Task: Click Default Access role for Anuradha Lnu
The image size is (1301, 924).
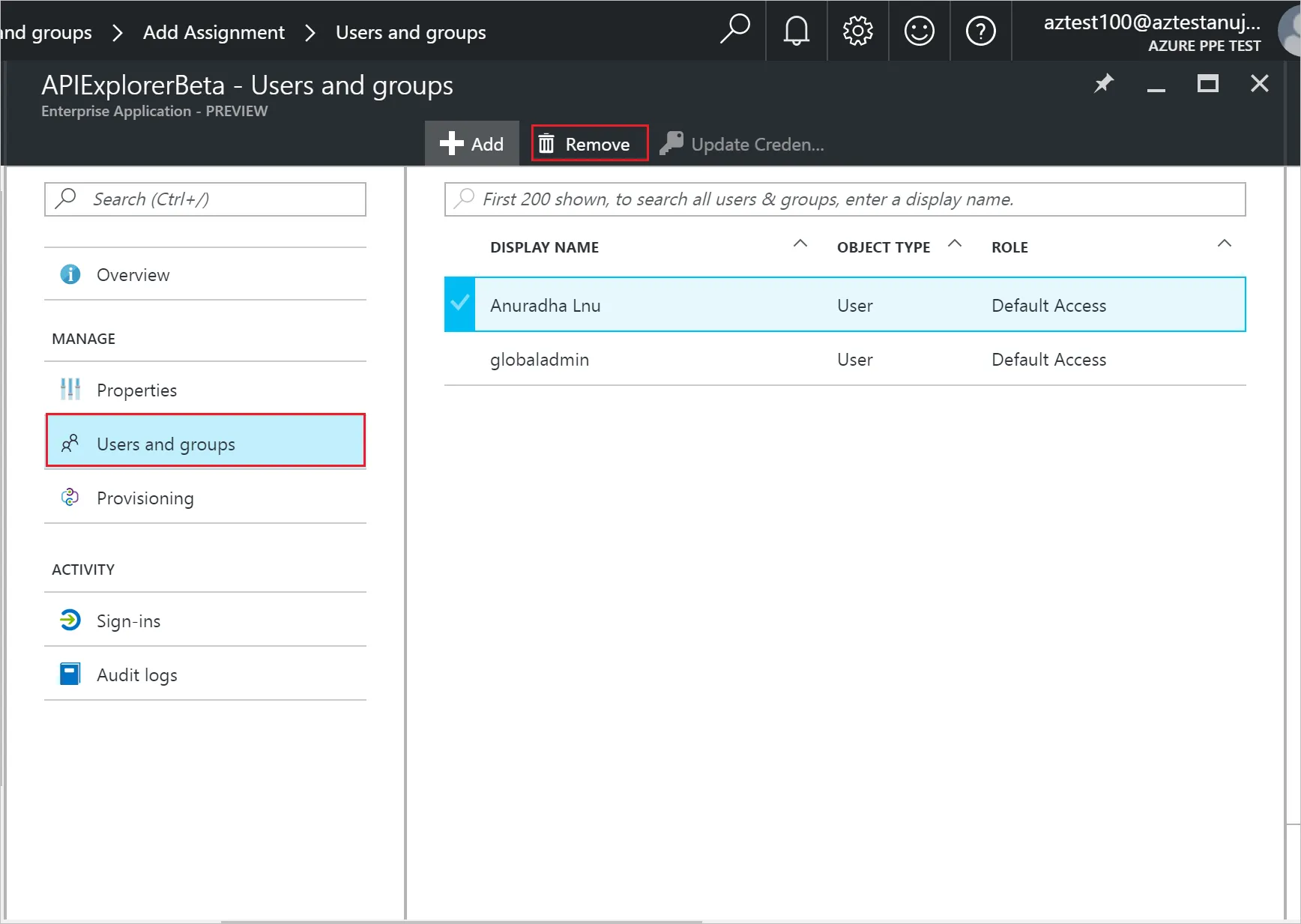Action: pyautogui.click(x=1048, y=306)
